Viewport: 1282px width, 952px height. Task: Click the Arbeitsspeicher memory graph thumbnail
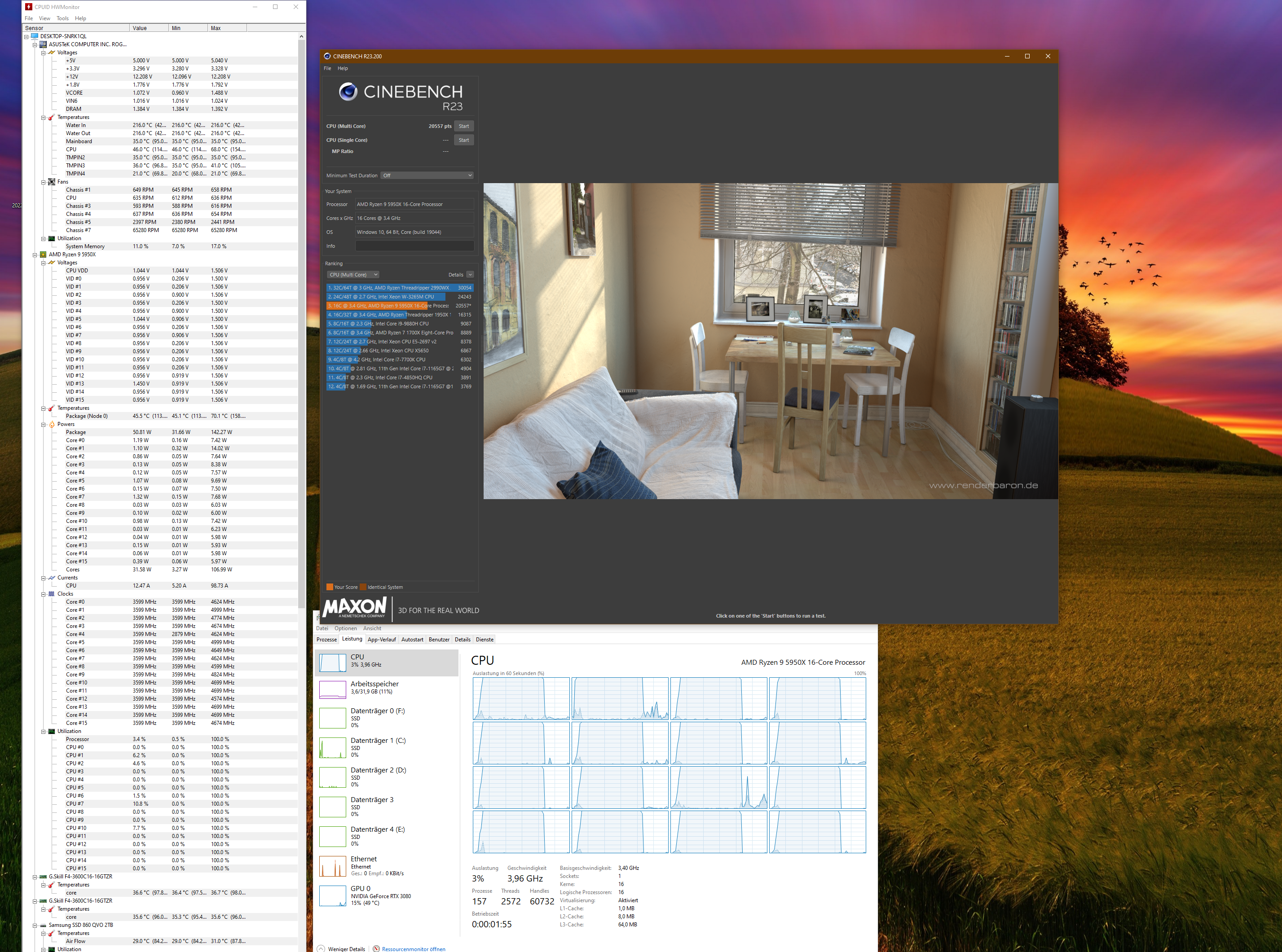[x=333, y=689]
